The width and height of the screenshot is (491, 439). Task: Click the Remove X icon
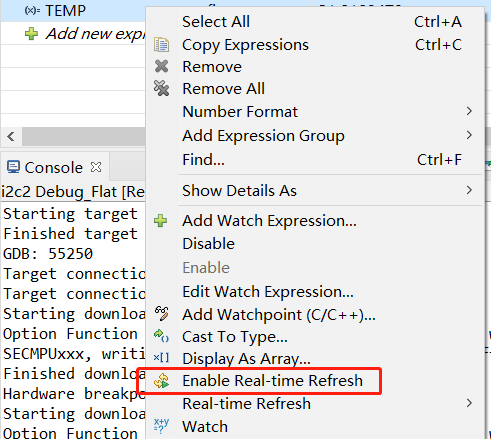[x=162, y=66]
